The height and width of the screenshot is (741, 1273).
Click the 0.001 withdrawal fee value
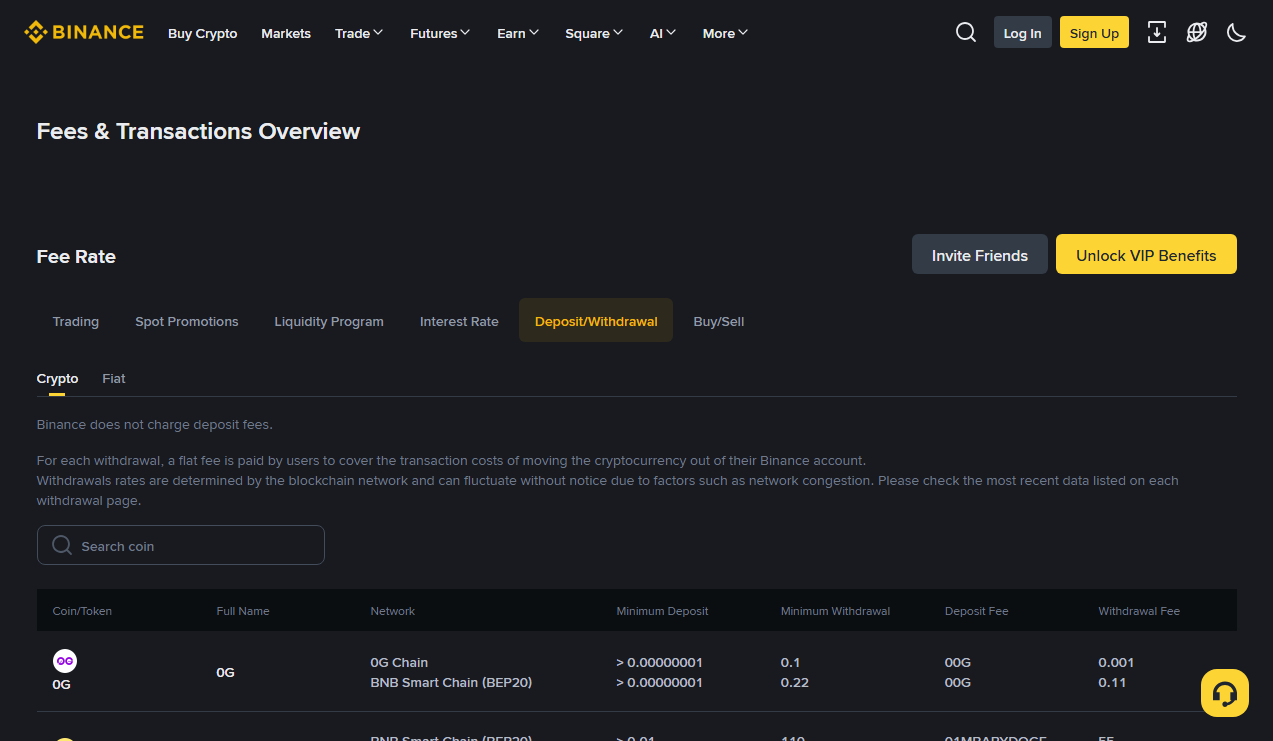[1116, 662]
